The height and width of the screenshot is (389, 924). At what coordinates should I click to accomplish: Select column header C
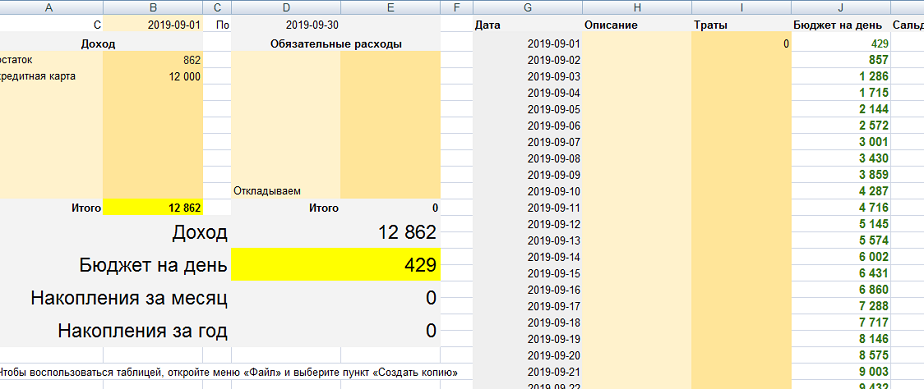click(217, 8)
